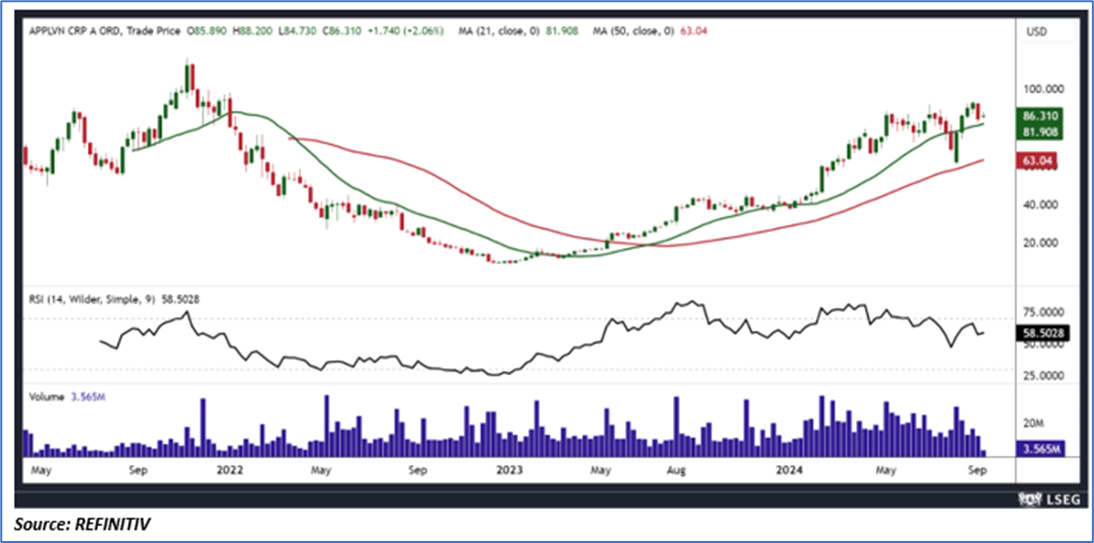Click the 40.000 price axis label
This screenshot has height=543, width=1094.
(x=1040, y=204)
